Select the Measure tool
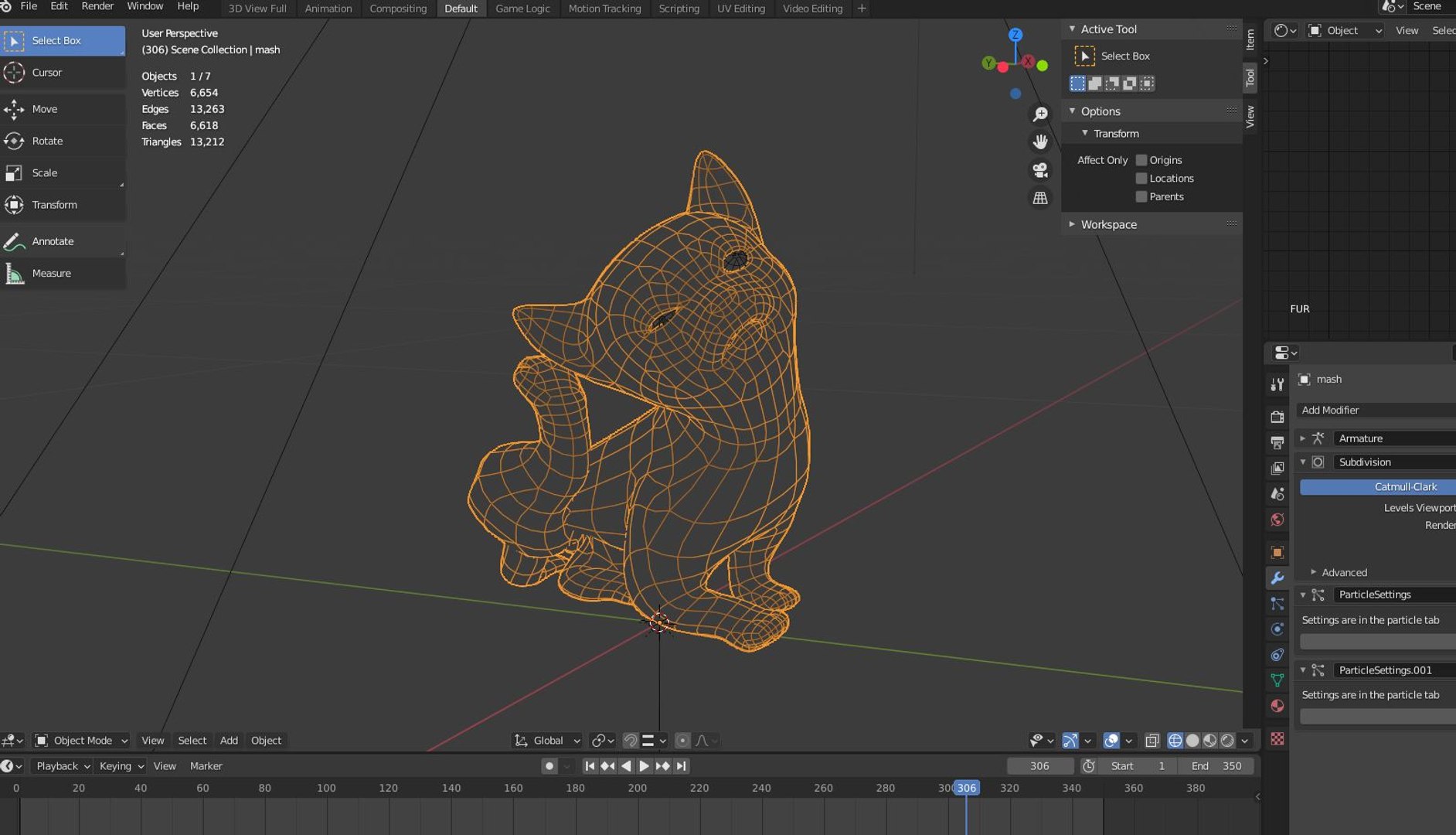The image size is (1456, 835). (x=63, y=273)
